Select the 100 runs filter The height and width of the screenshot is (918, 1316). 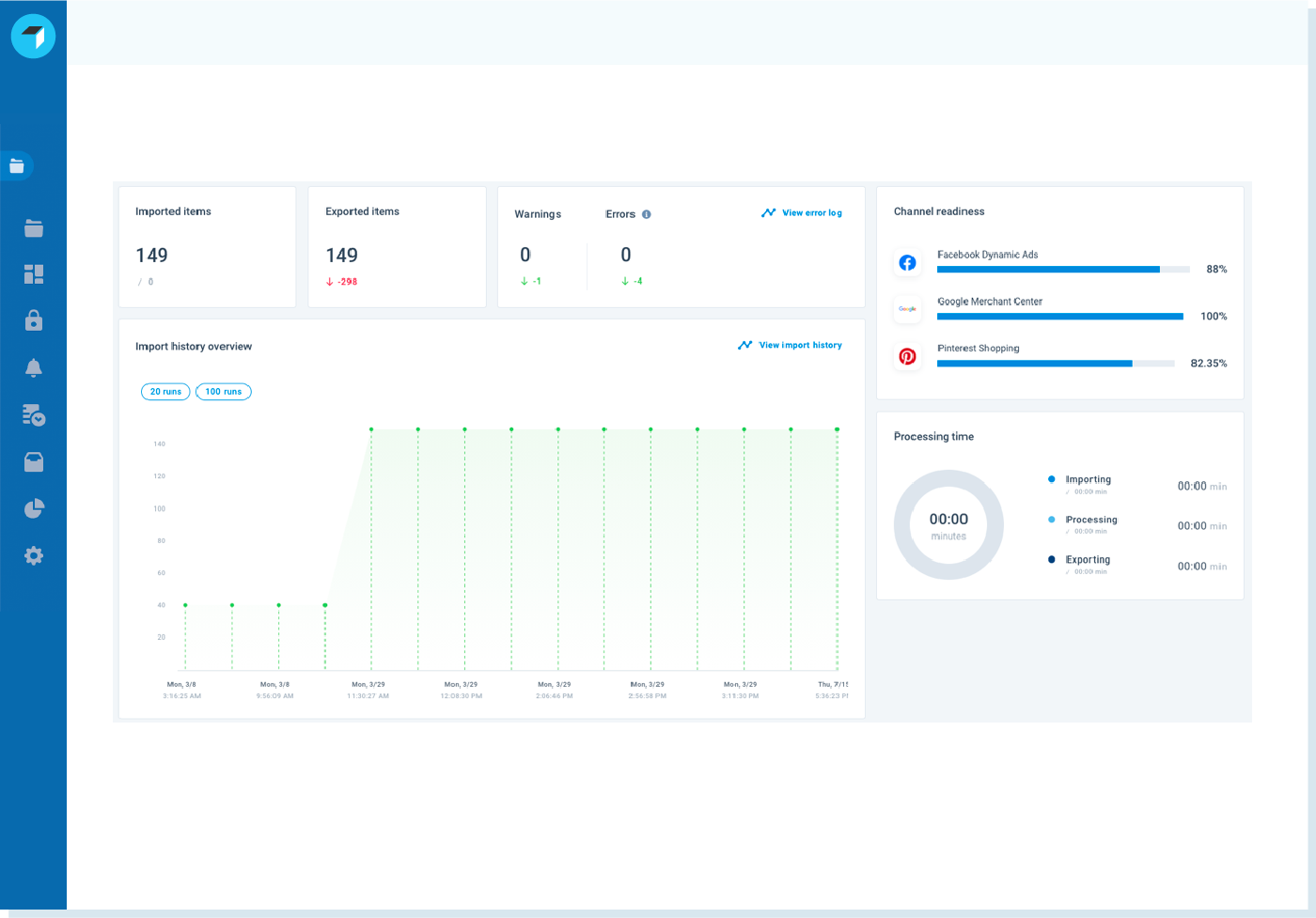[x=224, y=392]
